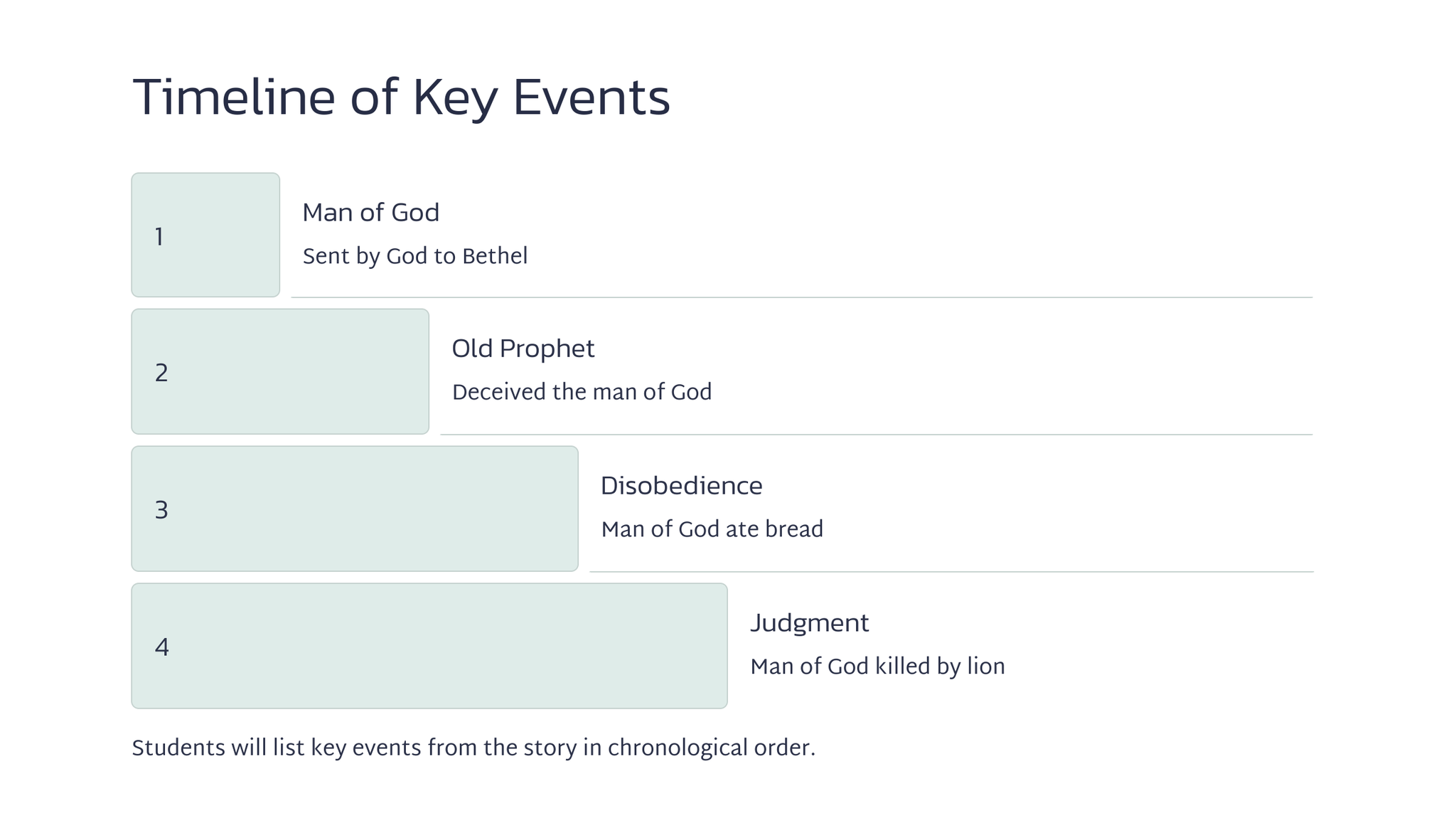1456x828 pixels.
Task: Click the divider line under Old Prophet
Action: coord(876,435)
